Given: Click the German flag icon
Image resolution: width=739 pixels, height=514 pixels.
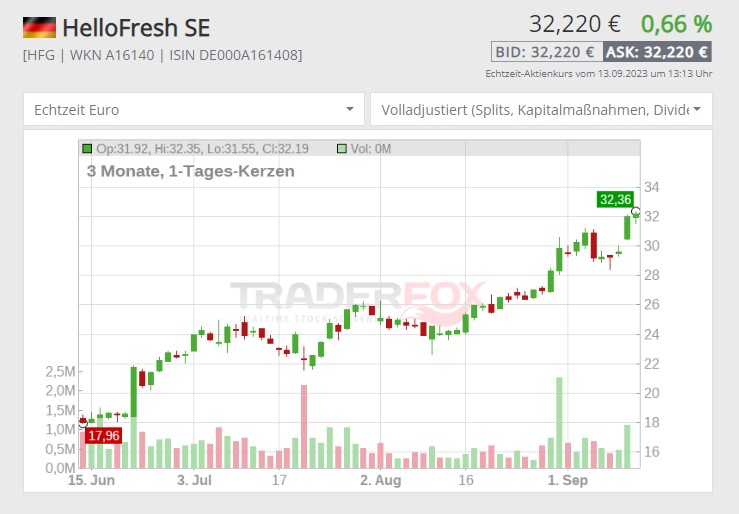Looking at the screenshot, I should pos(39,27).
